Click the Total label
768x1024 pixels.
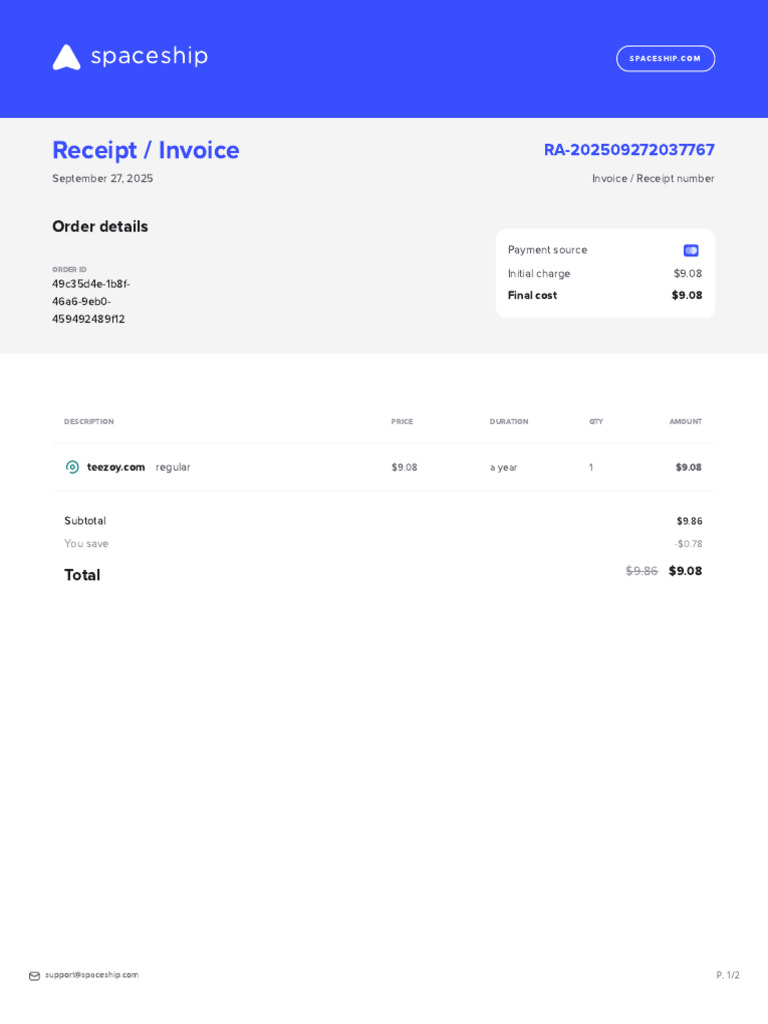click(x=82, y=575)
